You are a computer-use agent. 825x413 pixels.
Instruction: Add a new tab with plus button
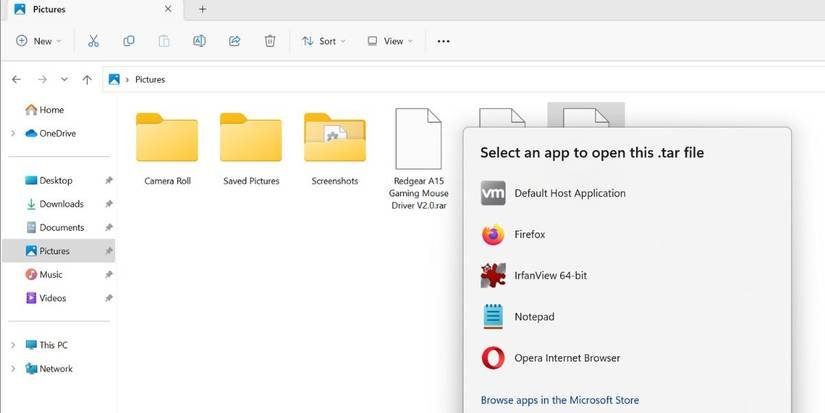coord(202,9)
